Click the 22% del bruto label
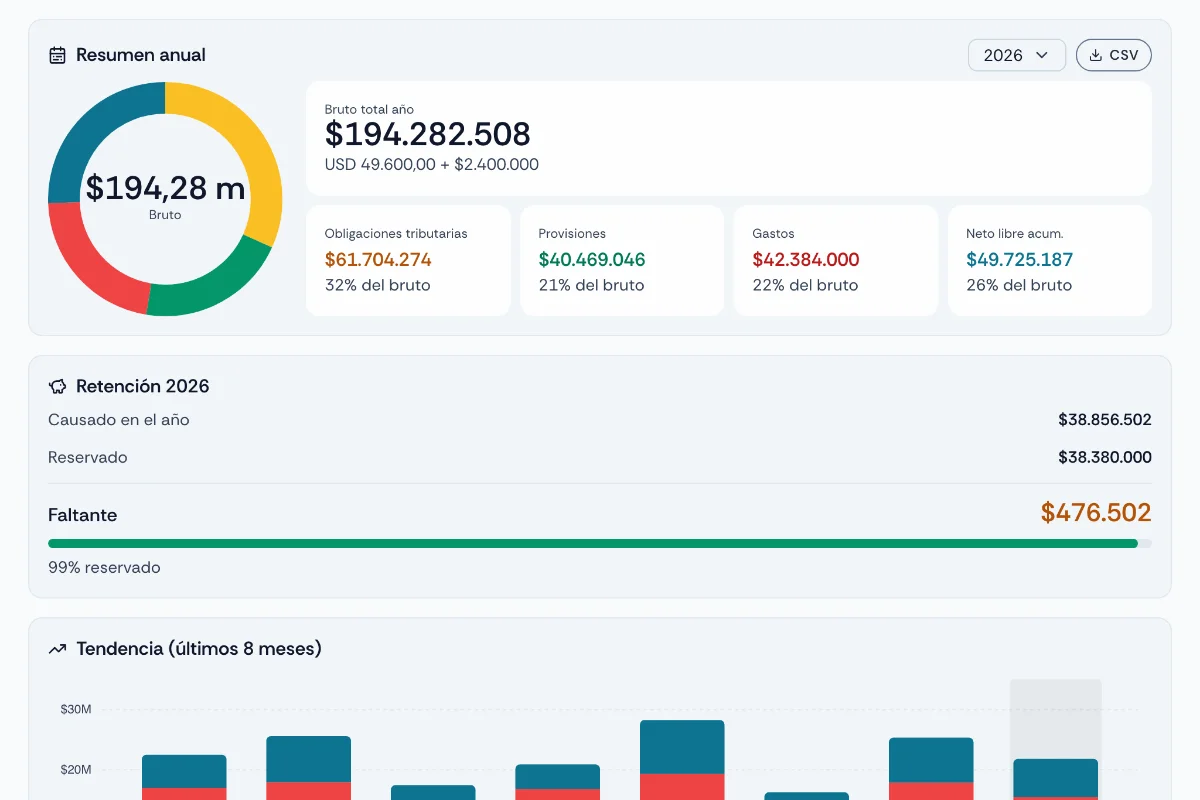 point(806,285)
